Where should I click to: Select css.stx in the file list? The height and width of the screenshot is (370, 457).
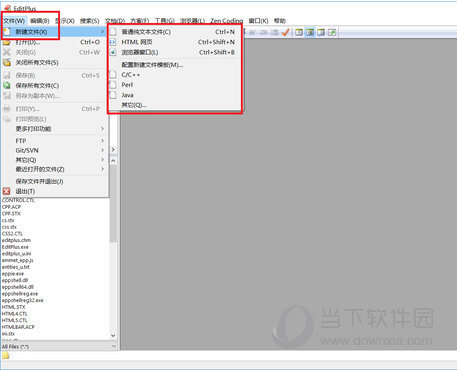[x=9, y=227]
